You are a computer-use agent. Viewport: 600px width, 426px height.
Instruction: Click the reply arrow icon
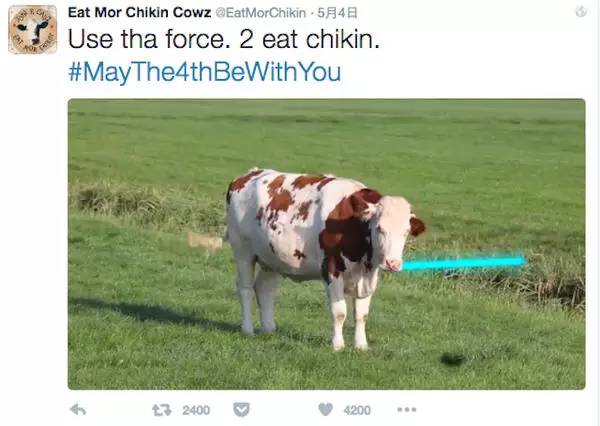point(78,410)
